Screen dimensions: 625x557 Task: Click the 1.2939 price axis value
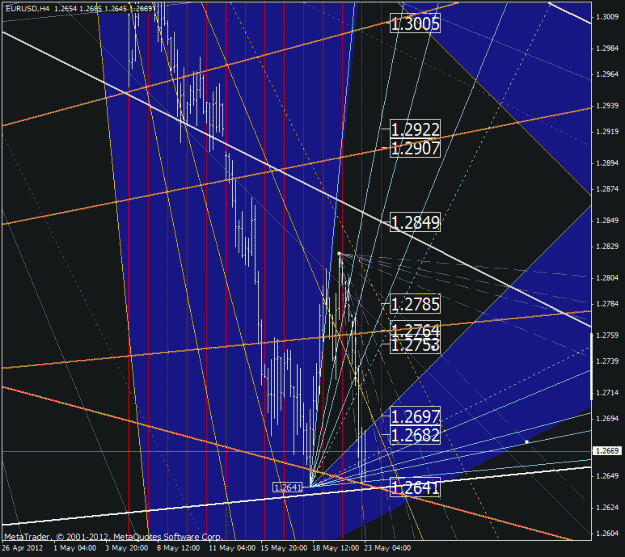pyautogui.click(x=607, y=106)
